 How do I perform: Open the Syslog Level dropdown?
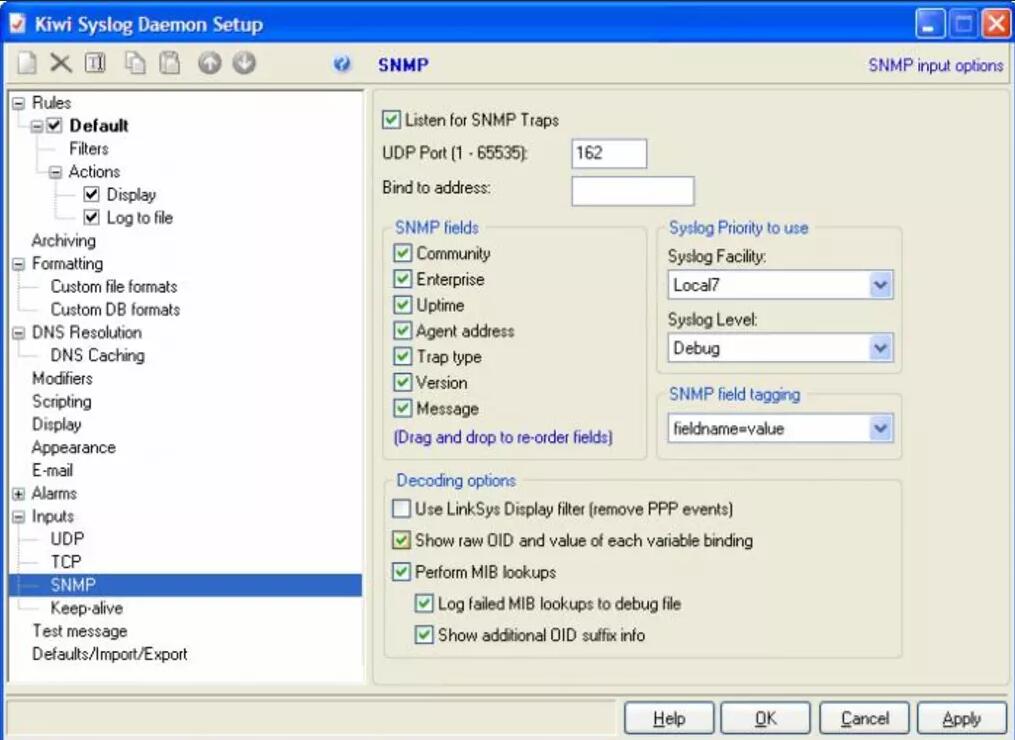click(880, 348)
